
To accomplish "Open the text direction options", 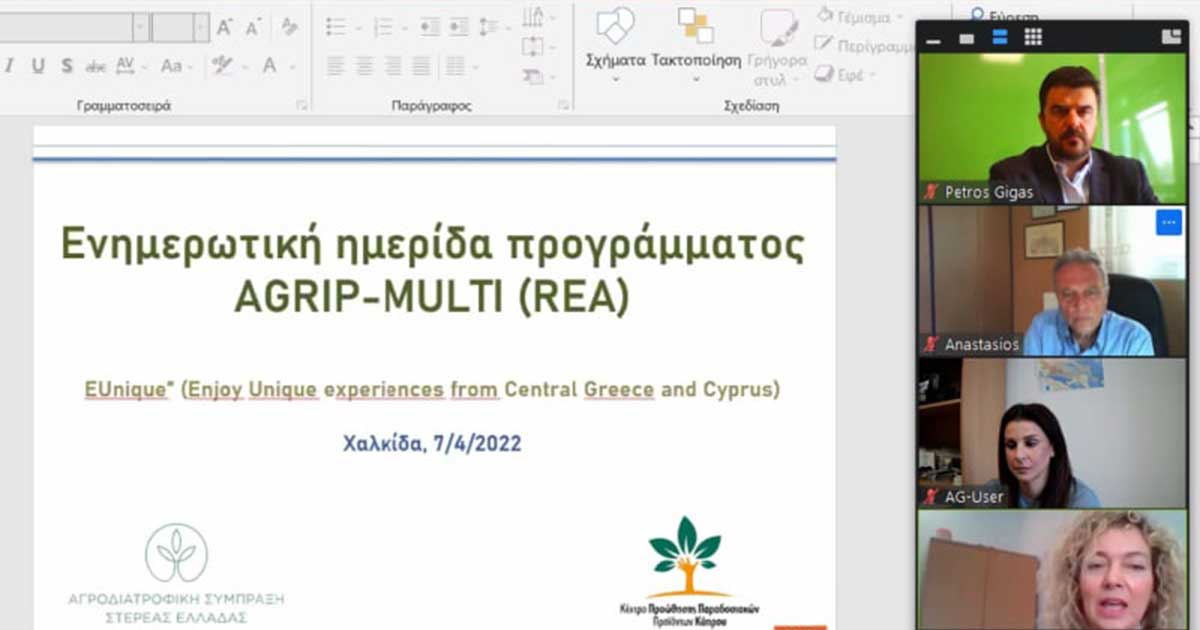I will pos(538,18).
